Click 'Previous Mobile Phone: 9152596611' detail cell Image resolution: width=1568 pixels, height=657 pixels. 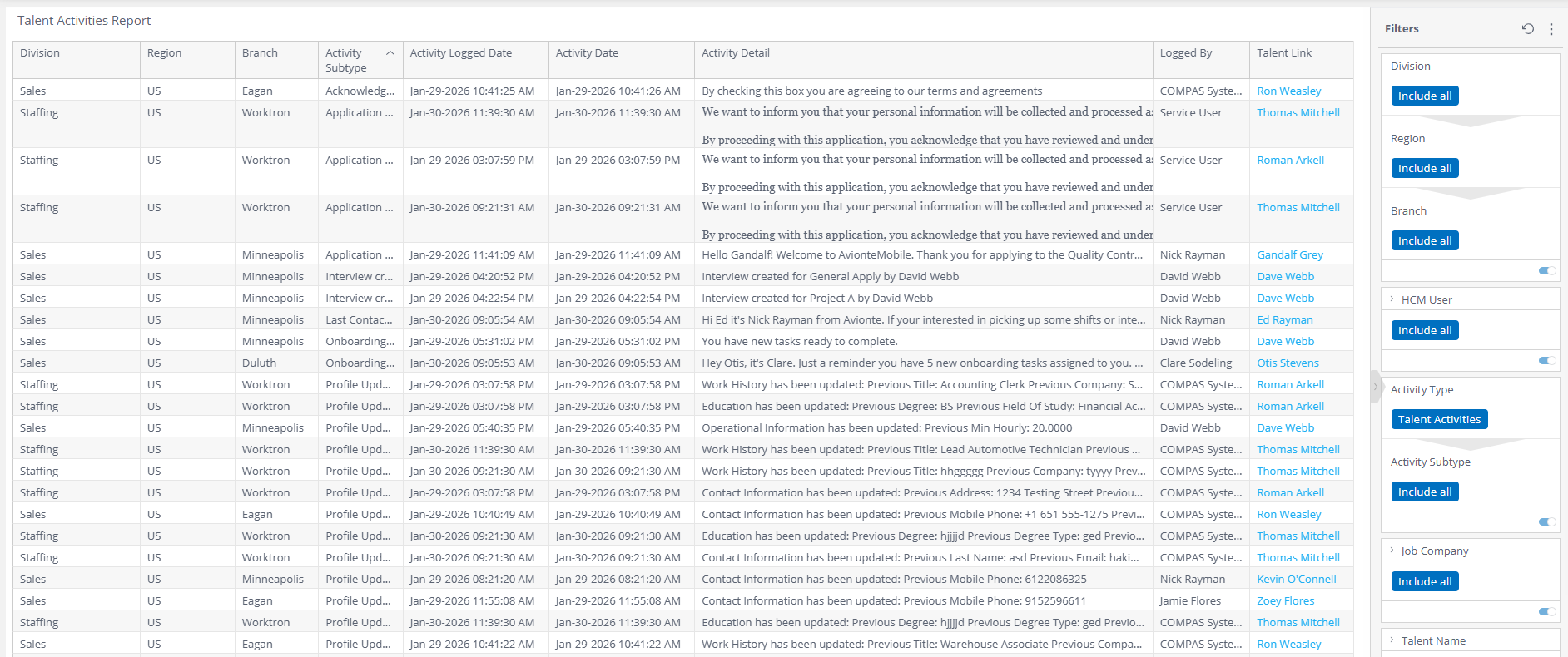pos(924,601)
